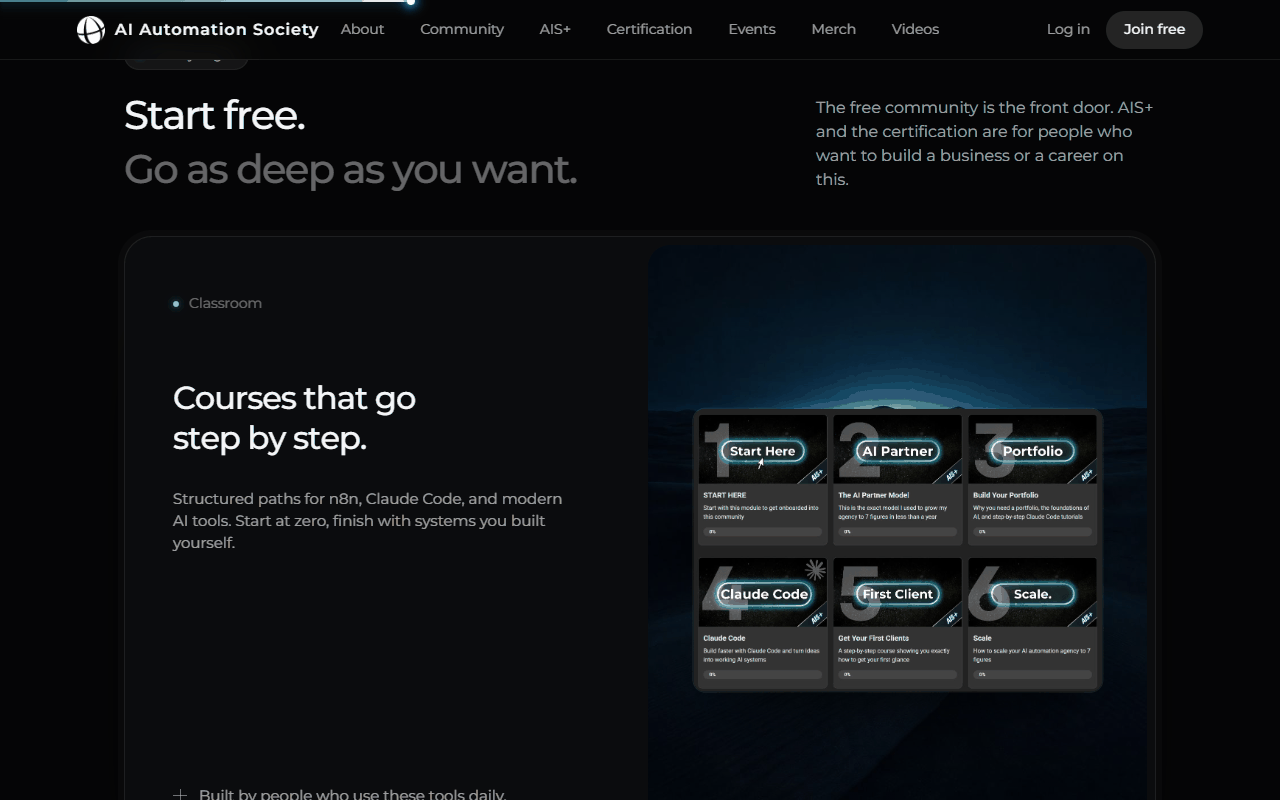Open the Events page link
The image size is (1280, 800).
(752, 29)
